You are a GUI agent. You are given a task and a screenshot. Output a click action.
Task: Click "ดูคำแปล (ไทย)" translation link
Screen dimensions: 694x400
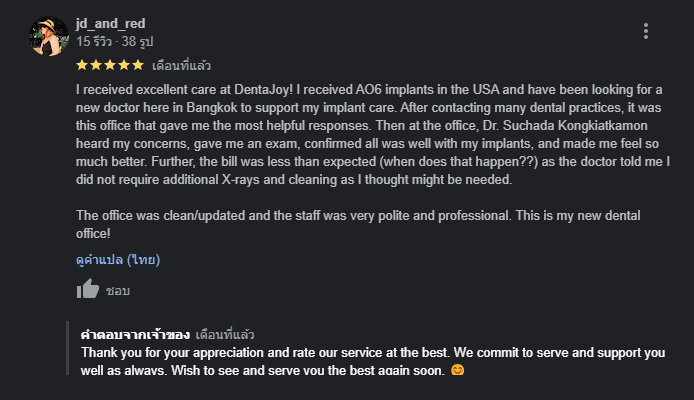118,260
